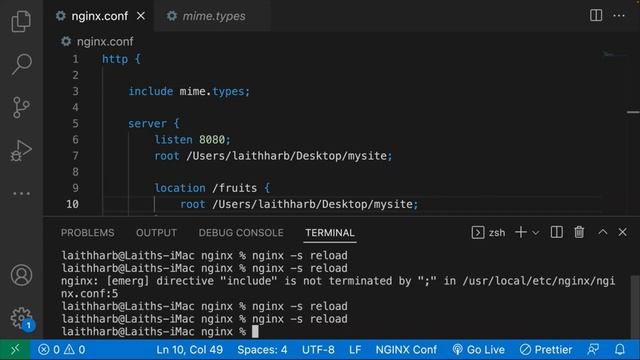Viewport: 640px width, 360px height.
Task: Click the terminal scrollbar
Action: click(635, 306)
